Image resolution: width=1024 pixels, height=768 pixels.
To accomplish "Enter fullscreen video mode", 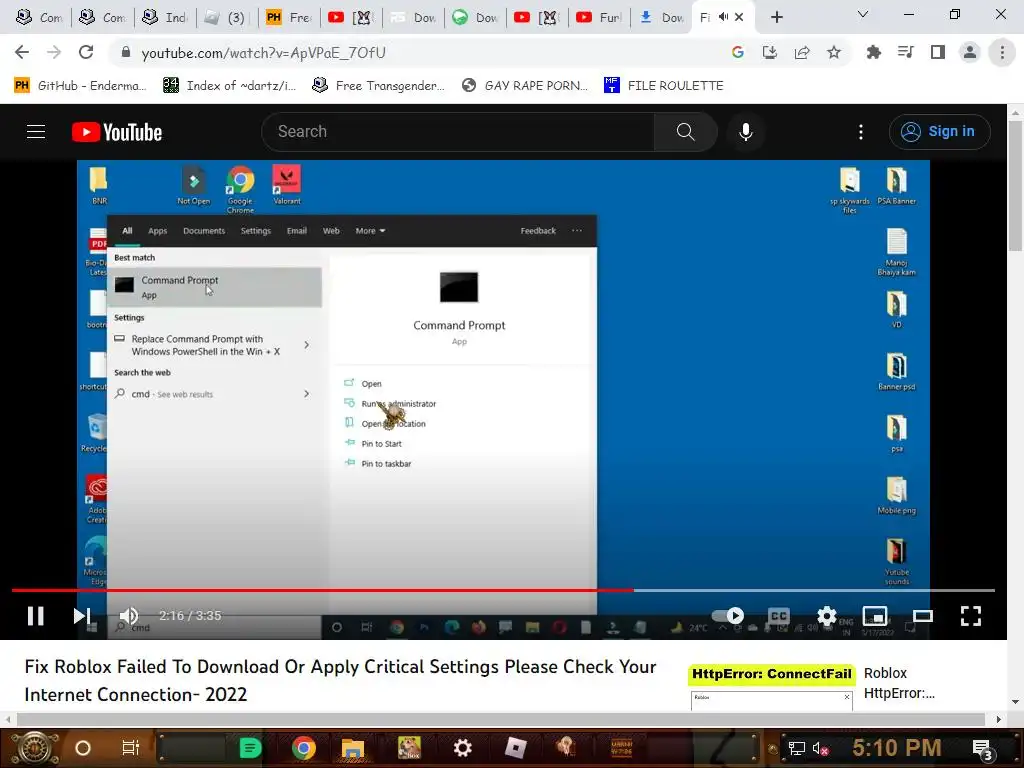I will point(970,616).
